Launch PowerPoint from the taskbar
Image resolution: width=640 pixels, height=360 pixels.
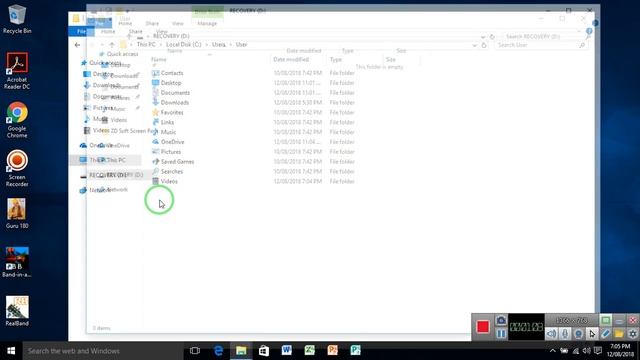(x=333, y=351)
